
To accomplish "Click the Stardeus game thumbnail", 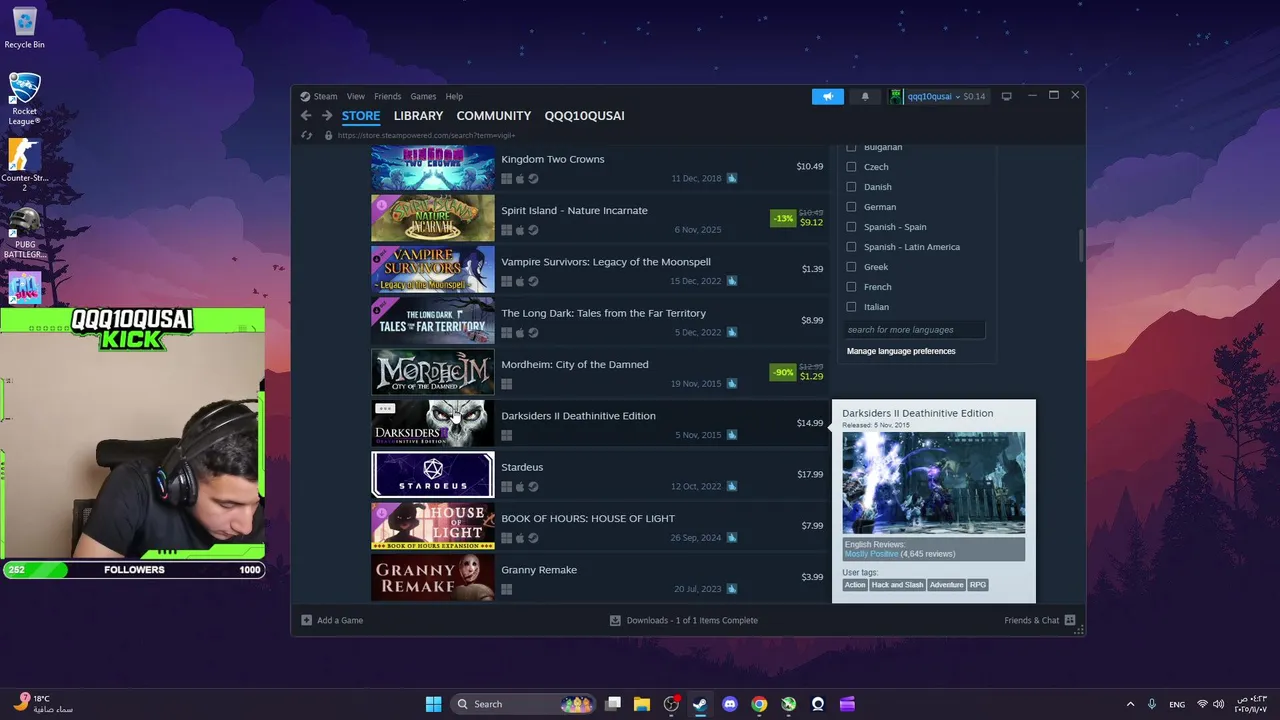I will pos(433,475).
